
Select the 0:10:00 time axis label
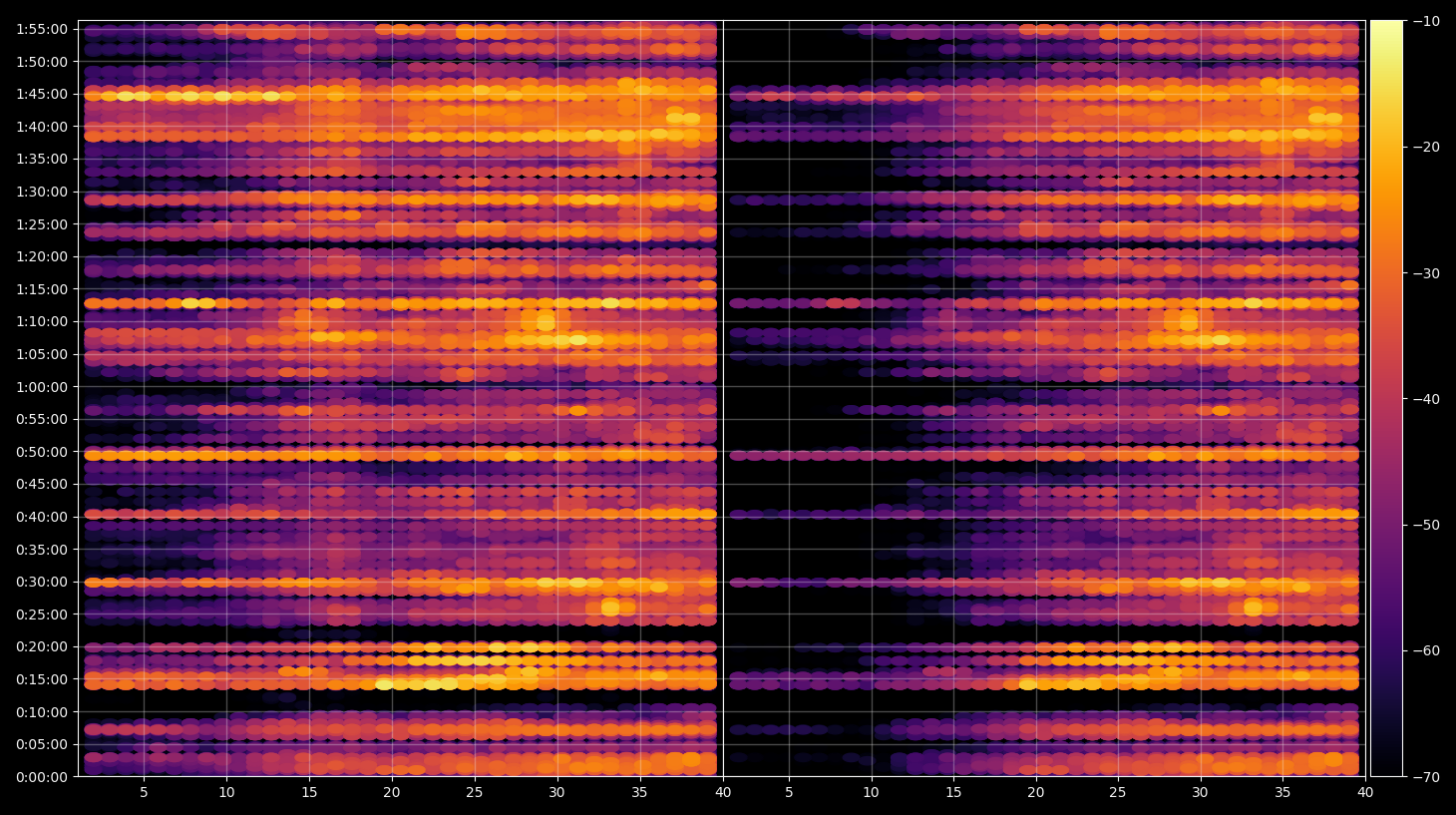(x=42, y=712)
